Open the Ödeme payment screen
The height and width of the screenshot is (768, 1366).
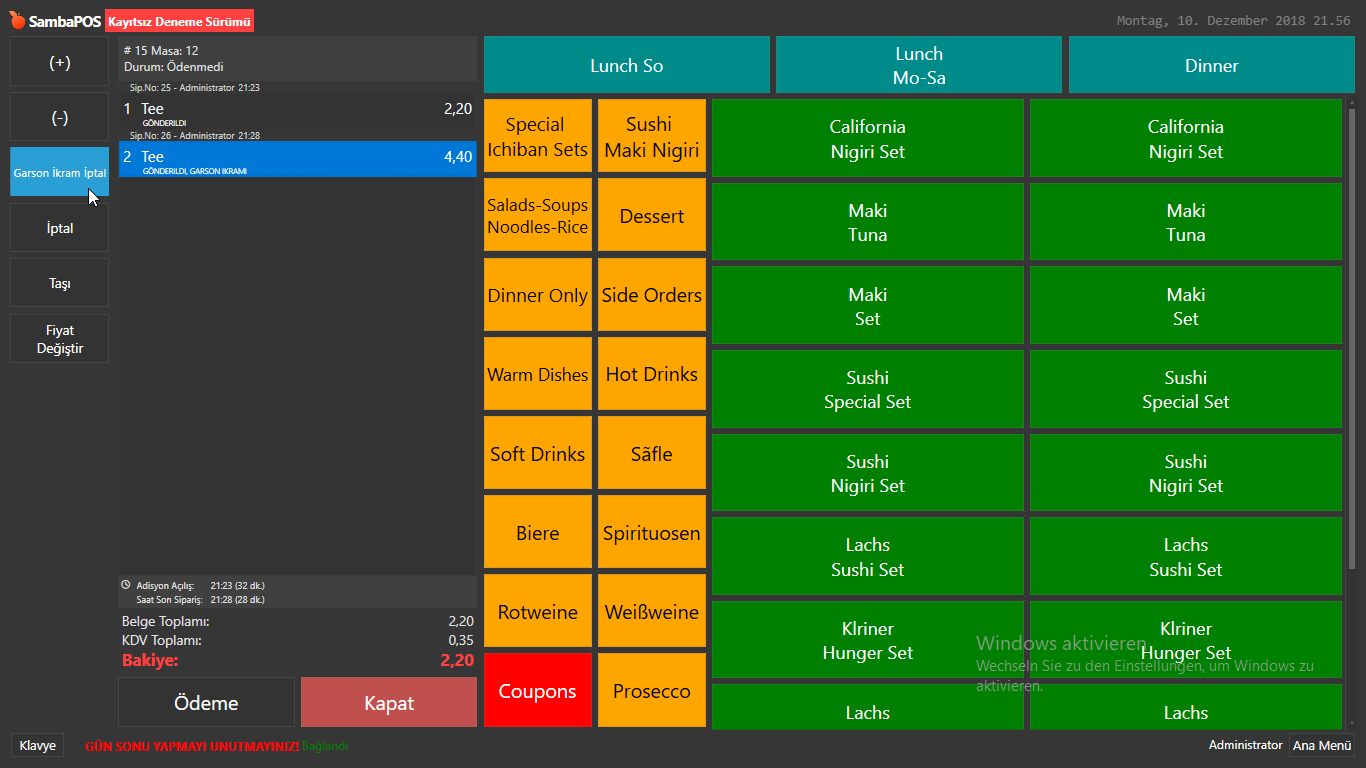[x=206, y=703]
